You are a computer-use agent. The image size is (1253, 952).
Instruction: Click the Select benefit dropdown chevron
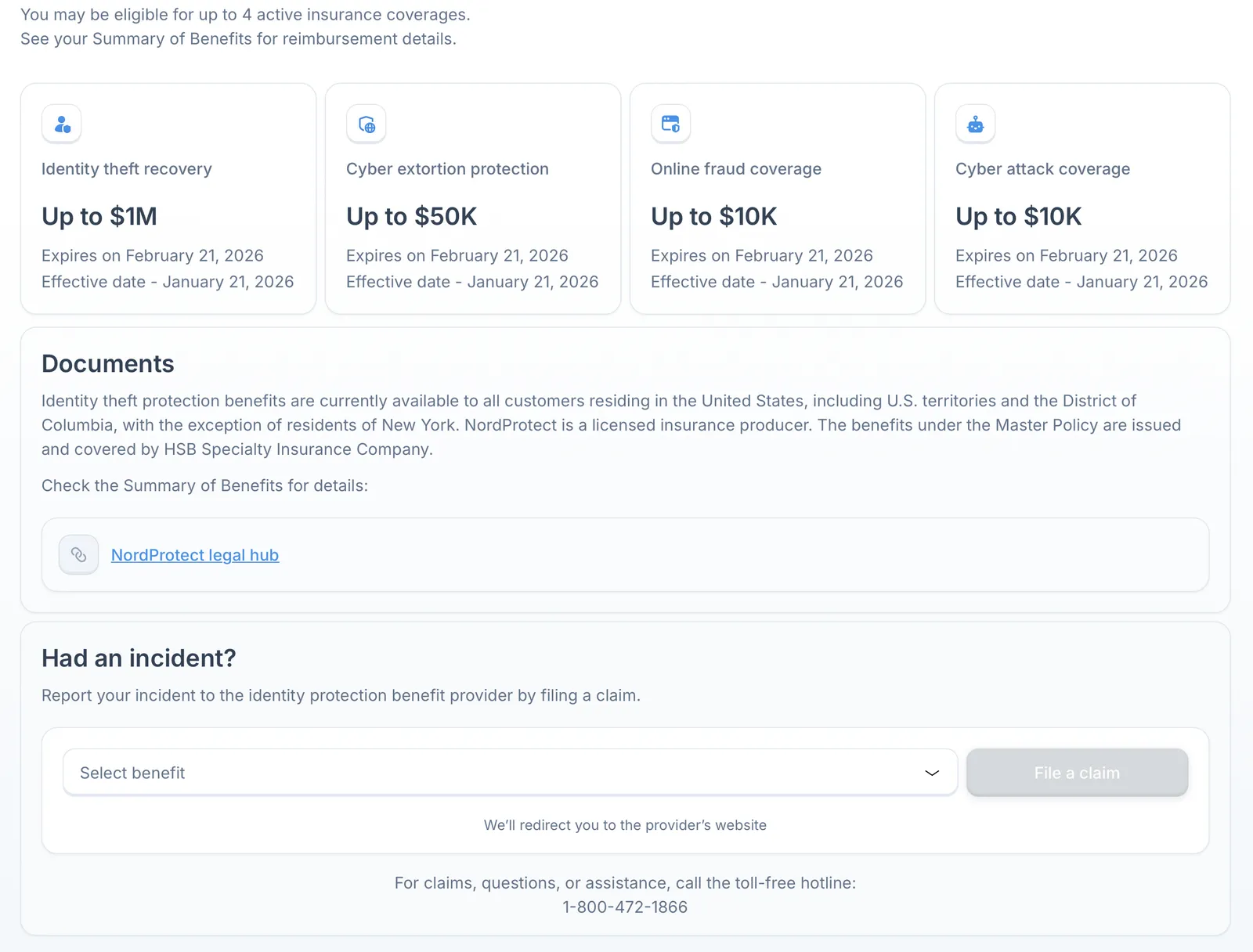[931, 773]
